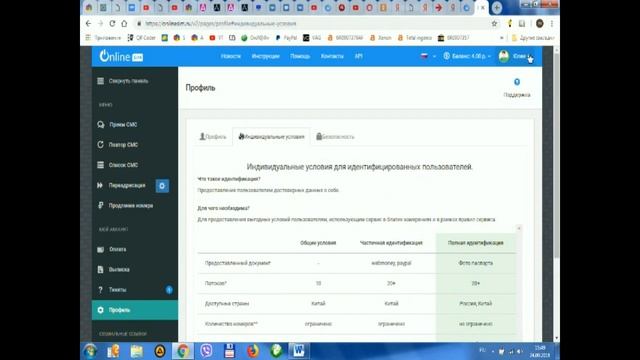640x360 pixels.
Task: Open the user account dropdown
Action: [515, 56]
